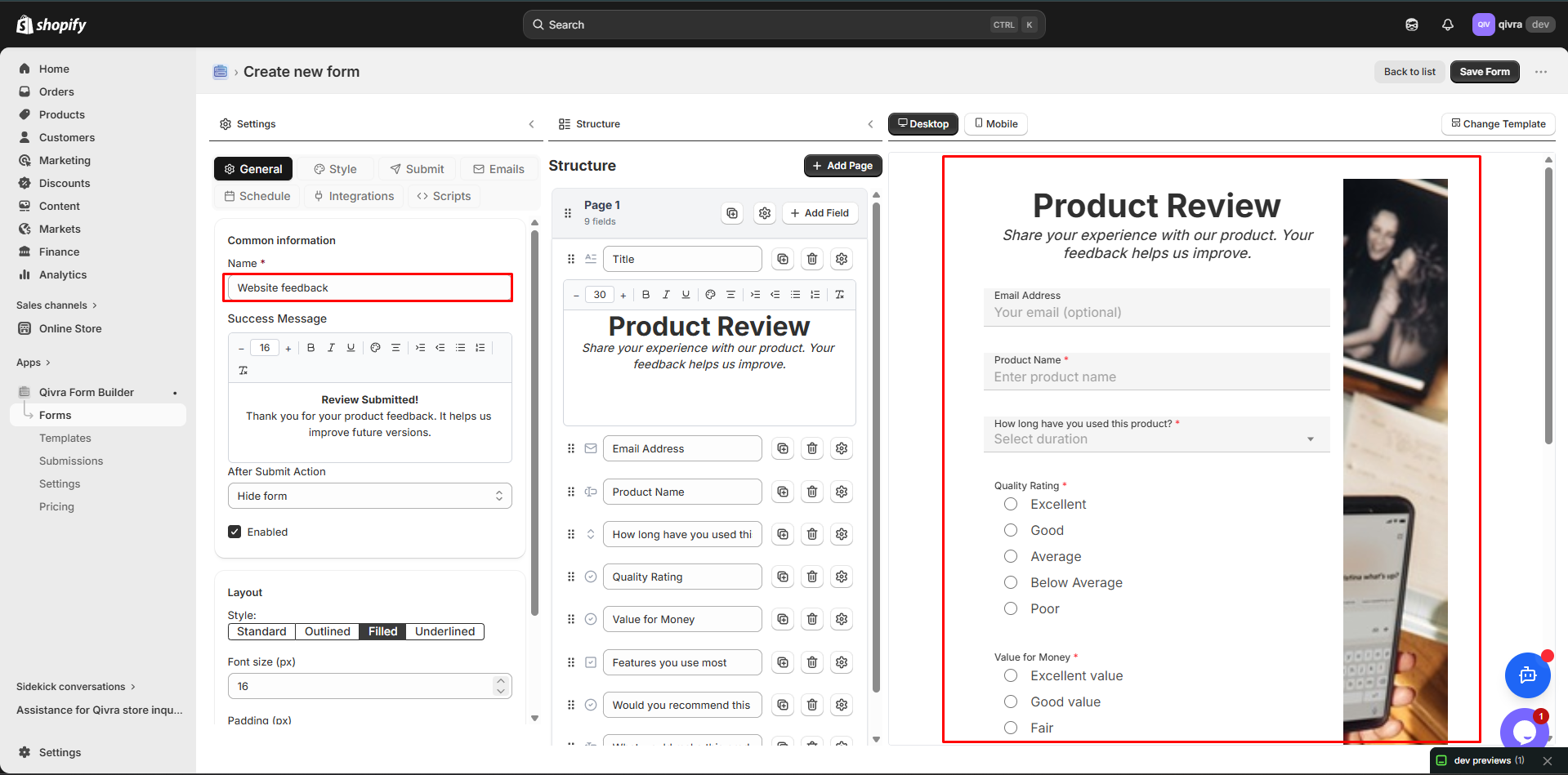Screen dimensions: 1568x775
Task: Switch preview to Mobile
Action: [996, 124]
